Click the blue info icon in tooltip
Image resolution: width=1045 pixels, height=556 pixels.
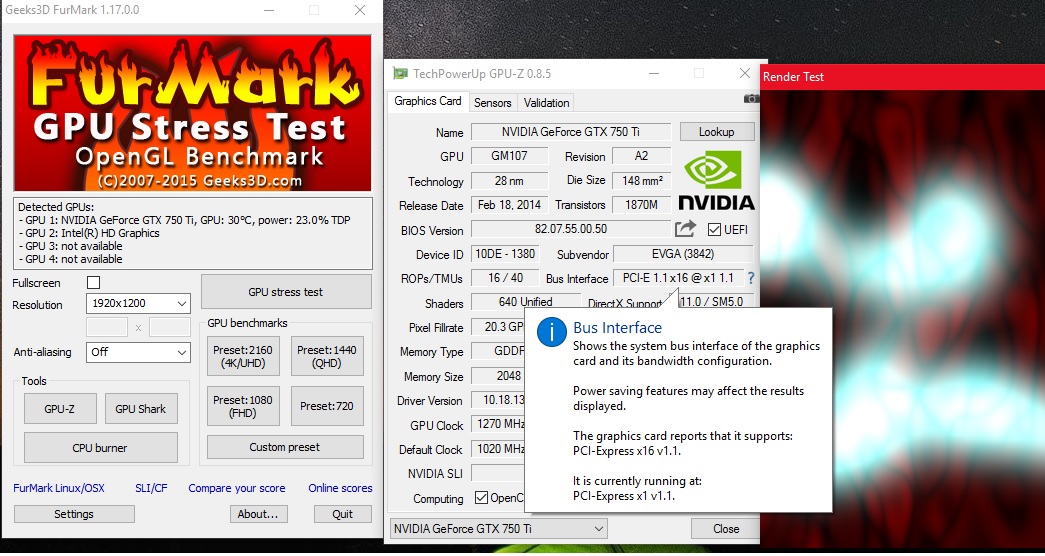click(551, 331)
